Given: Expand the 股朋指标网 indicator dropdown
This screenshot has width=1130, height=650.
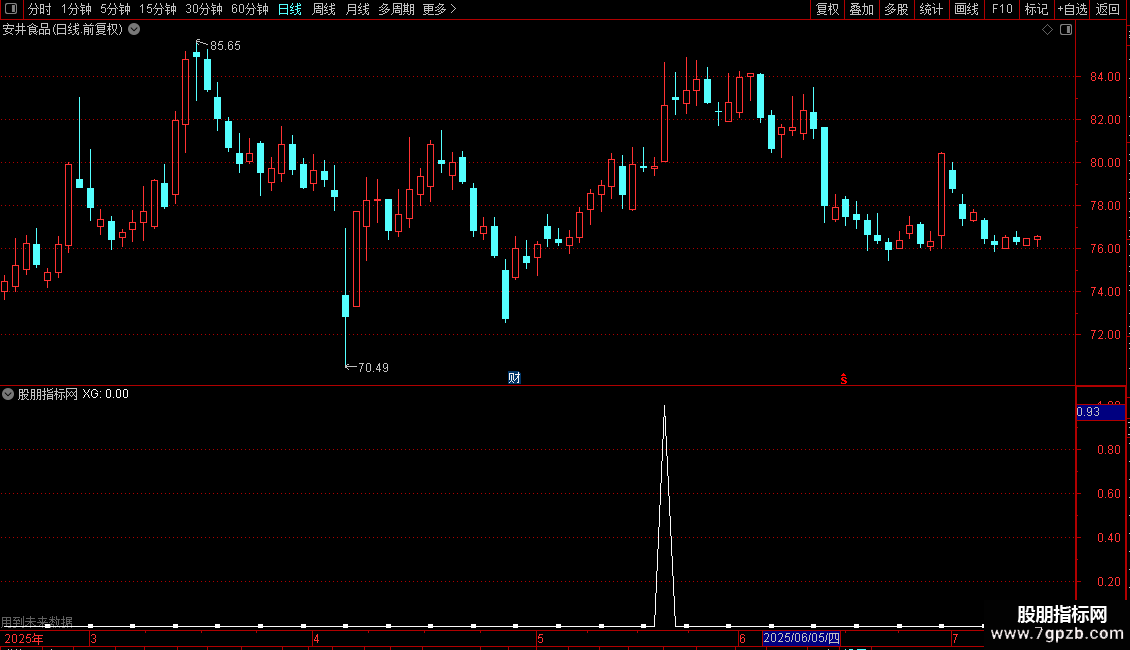Looking at the screenshot, I should (8, 394).
